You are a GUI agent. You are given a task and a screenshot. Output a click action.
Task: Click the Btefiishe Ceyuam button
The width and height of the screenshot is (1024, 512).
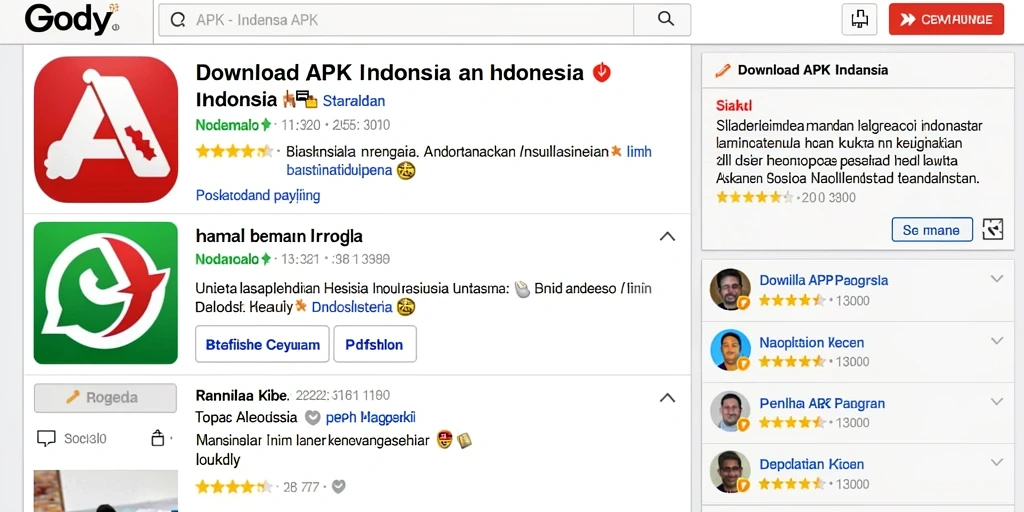263,344
